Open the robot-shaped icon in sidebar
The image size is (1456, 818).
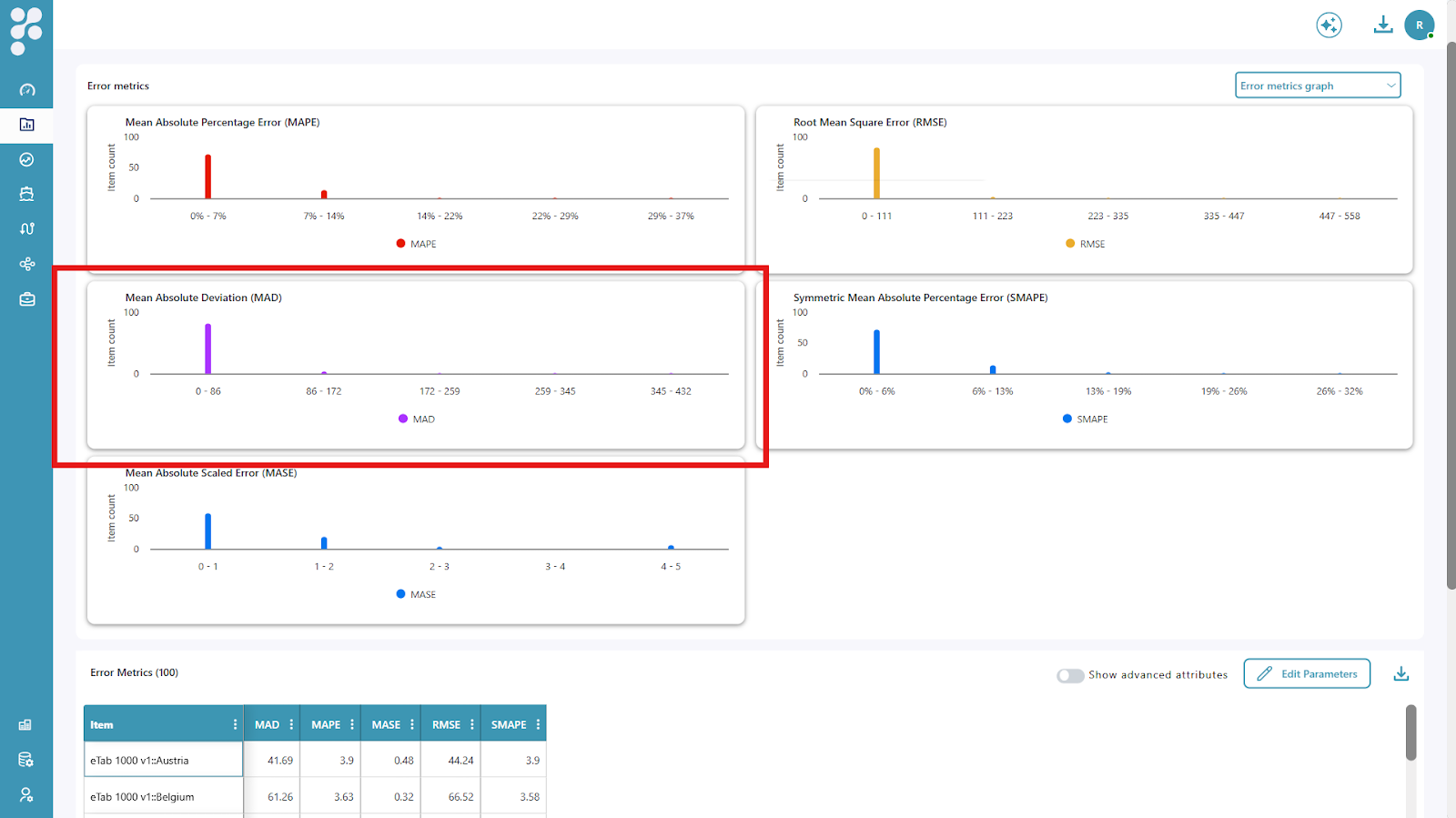coord(26,194)
